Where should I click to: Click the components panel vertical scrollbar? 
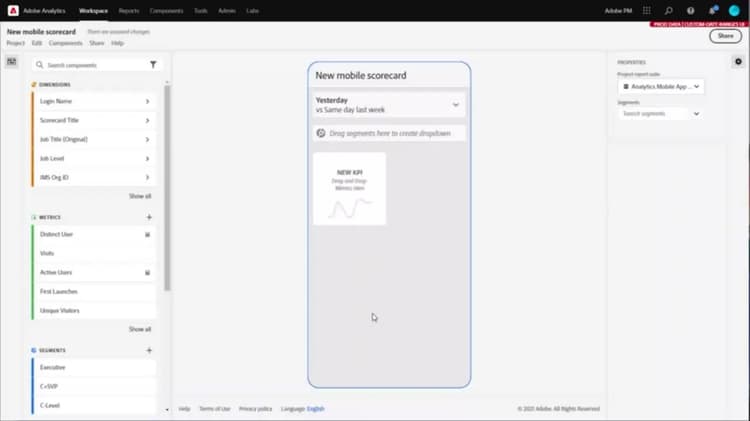(167, 188)
